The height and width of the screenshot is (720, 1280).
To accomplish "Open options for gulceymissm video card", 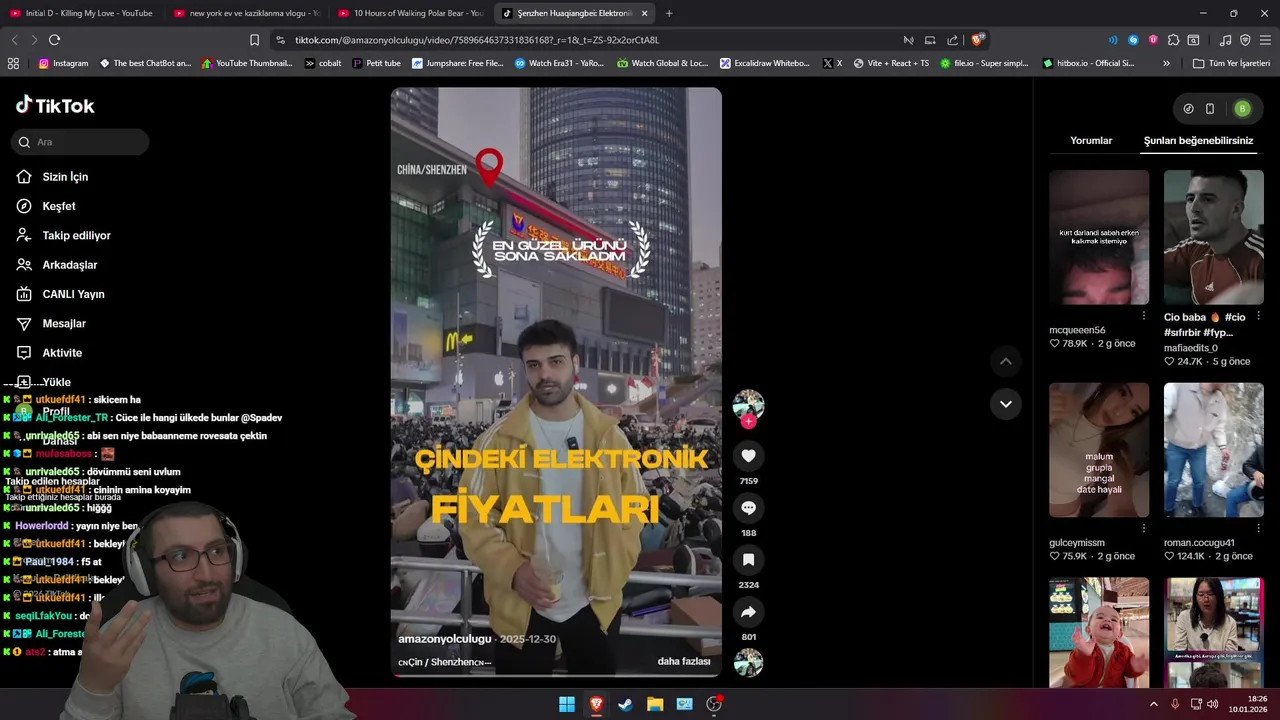I will pos(1144,529).
